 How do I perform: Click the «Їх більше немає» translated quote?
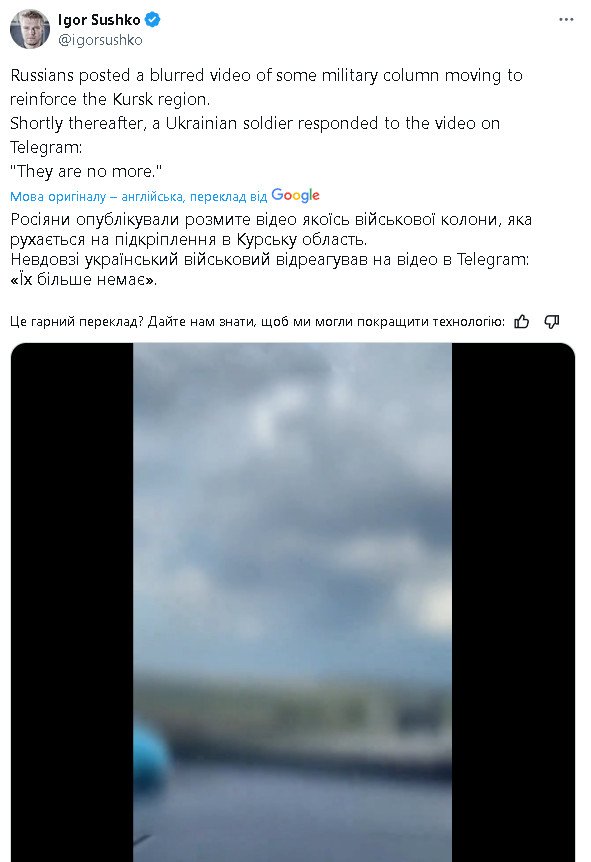pyautogui.click(x=84, y=279)
